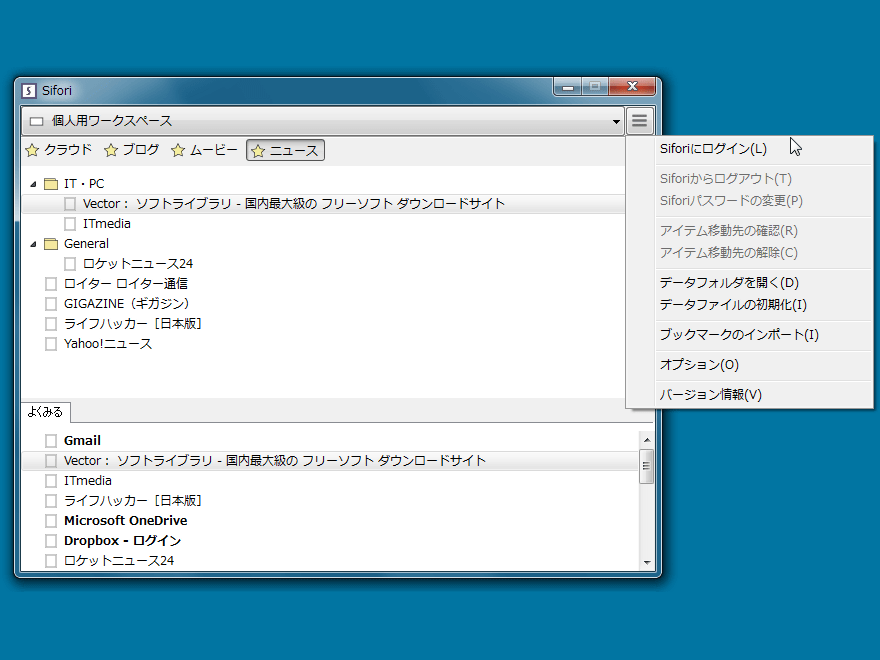880x660 pixels.
Task: Tick the ITmedia checkbox in よくみる list
Action: click(51, 481)
